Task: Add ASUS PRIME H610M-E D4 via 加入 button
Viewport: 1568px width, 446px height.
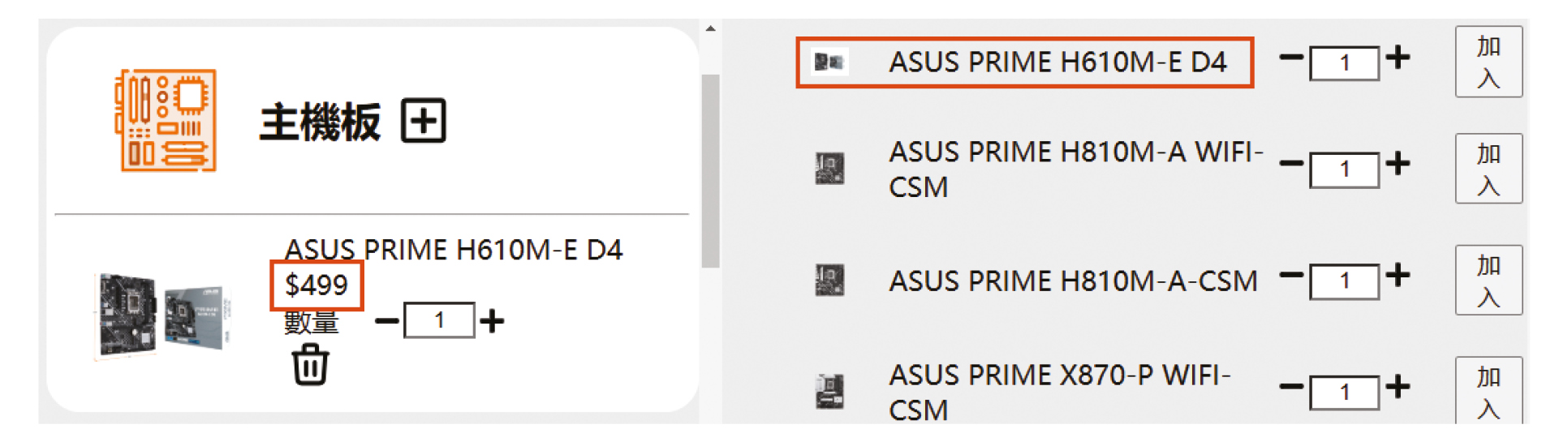Action: click(x=1488, y=62)
